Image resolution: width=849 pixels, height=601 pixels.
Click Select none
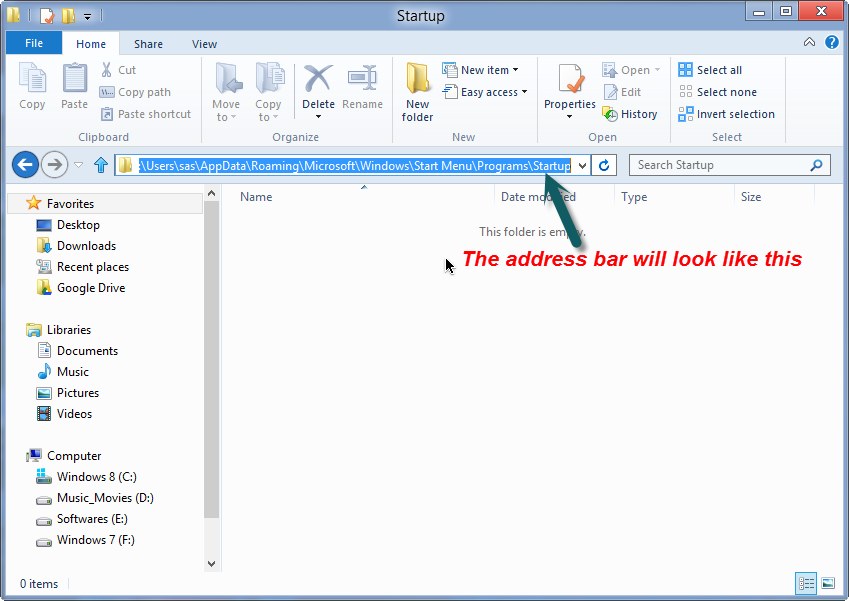tap(717, 92)
